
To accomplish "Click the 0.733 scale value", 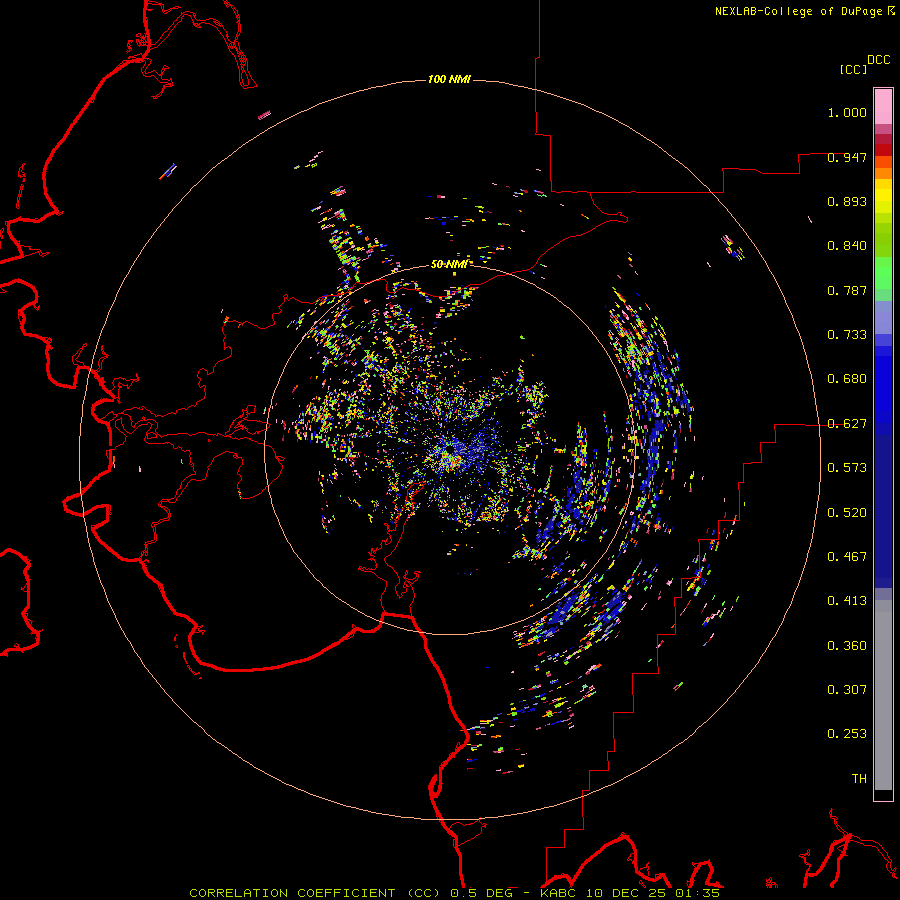I will (847, 335).
